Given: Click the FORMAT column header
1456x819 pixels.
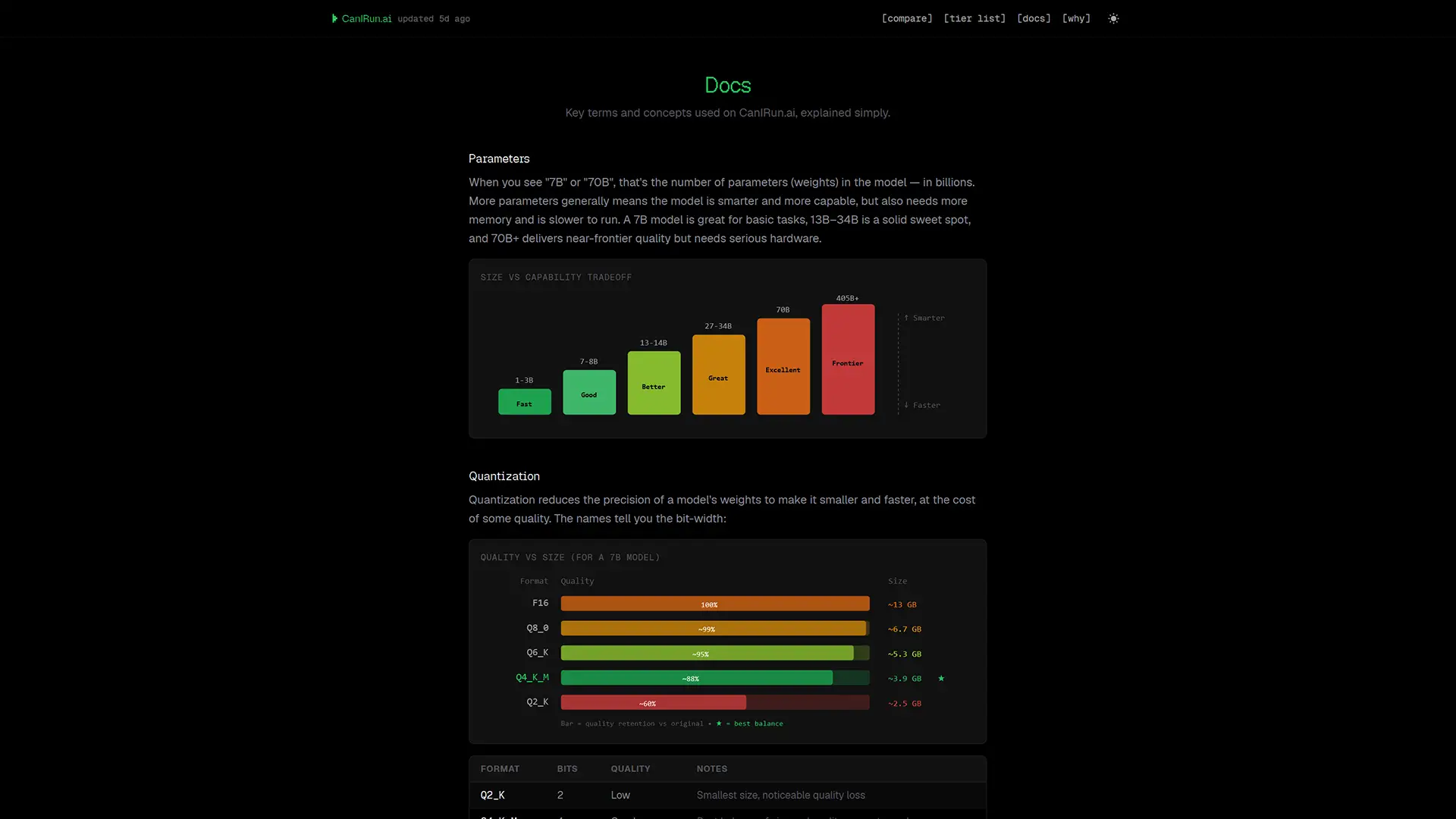Looking at the screenshot, I should [500, 768].
